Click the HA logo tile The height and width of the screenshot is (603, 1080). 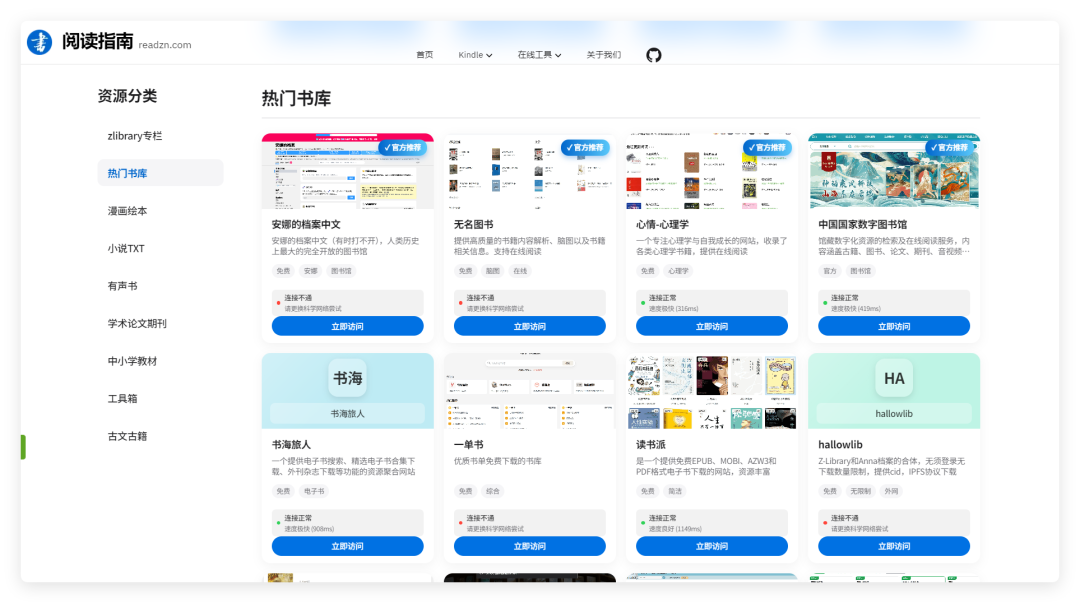[894, 378]
